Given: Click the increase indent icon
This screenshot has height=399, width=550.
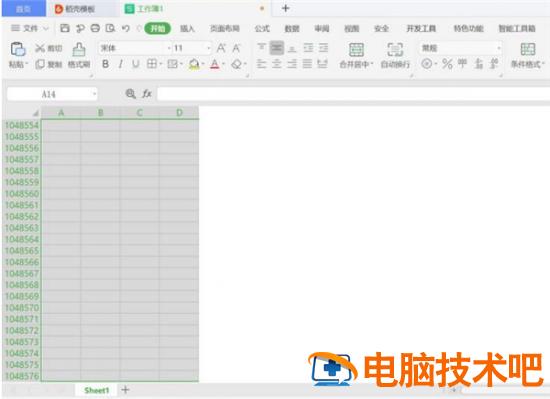Looking at the screenshot, I should click(x=323, y=47).
